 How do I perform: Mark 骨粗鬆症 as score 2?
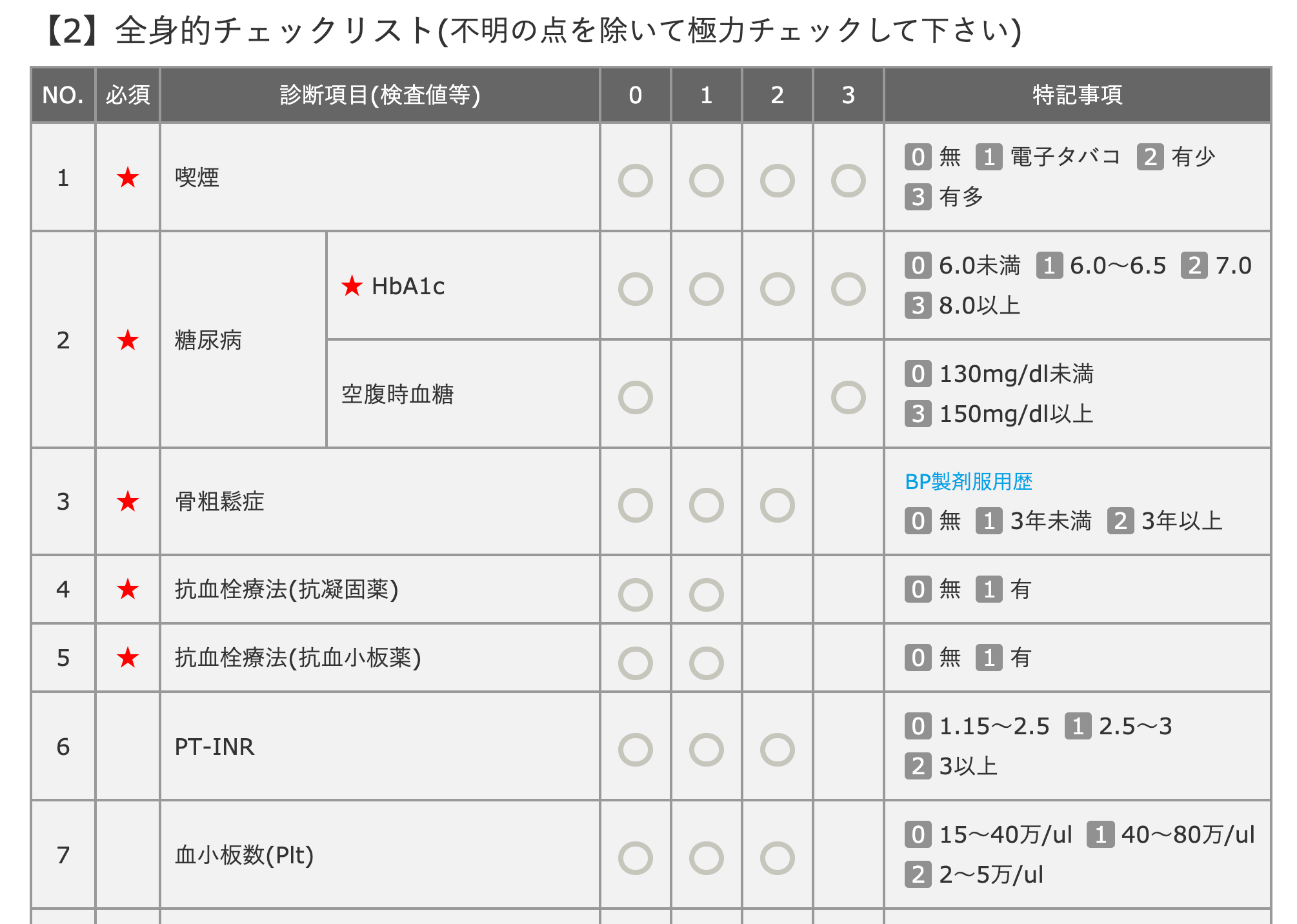coord(777,505)
